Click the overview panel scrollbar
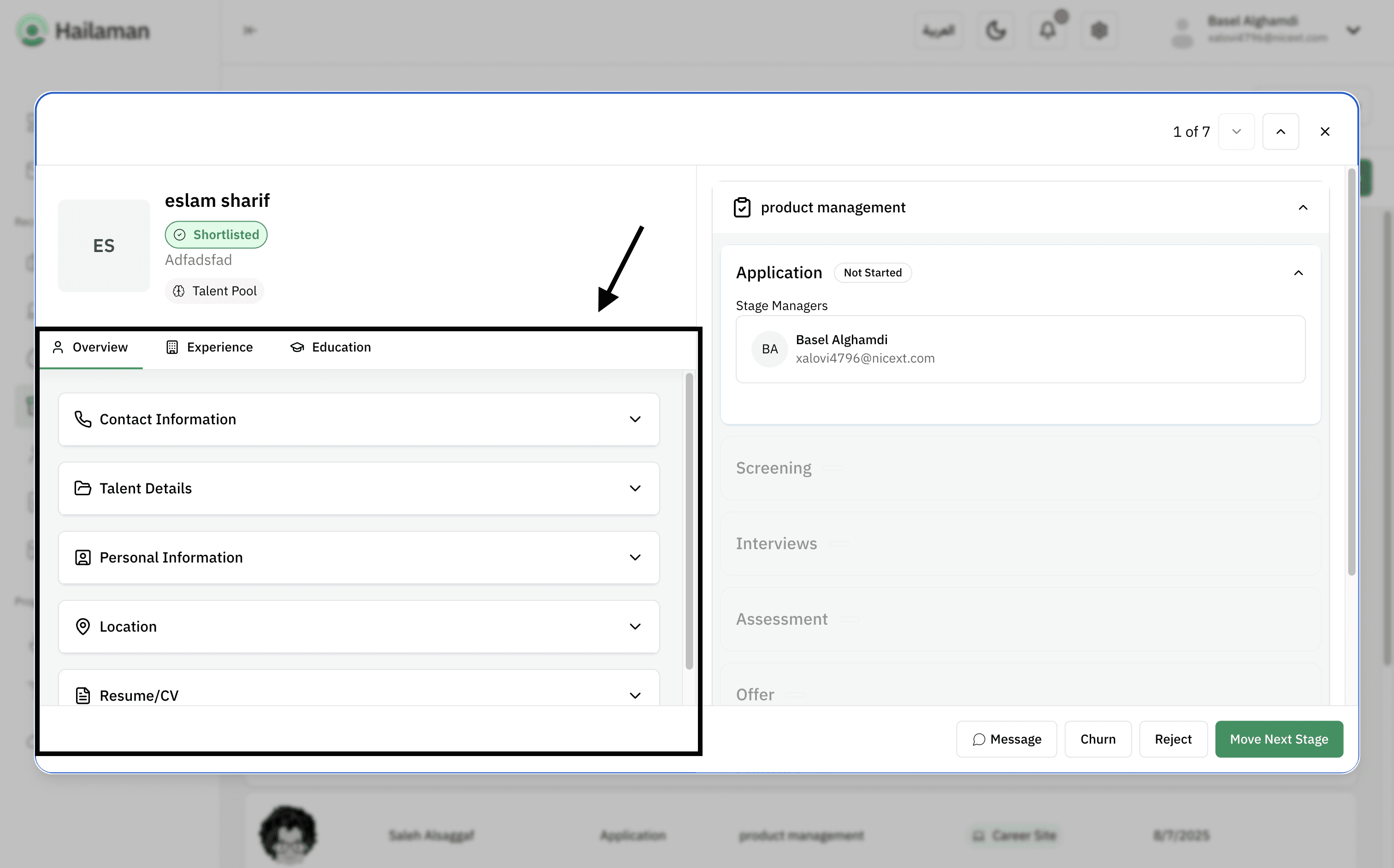The height and width of the screenshot is (868, 1394). [x=689, y=520]
